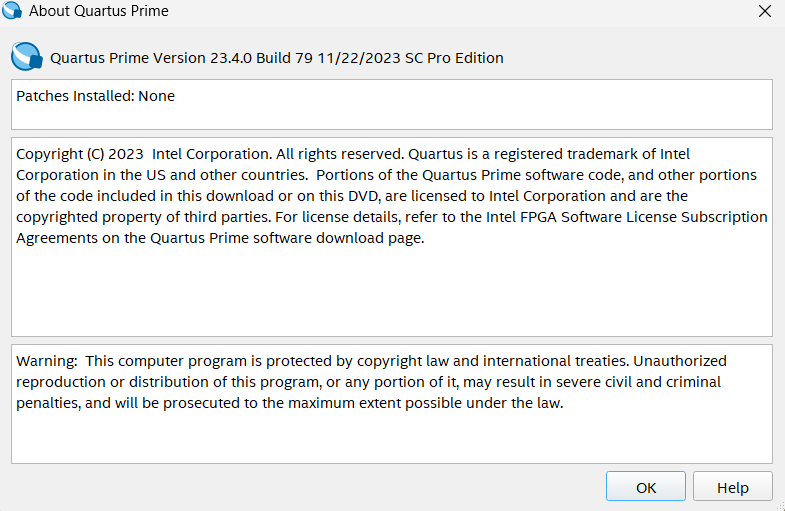
Task: Click the "About Quartus Prime" title text
Action: 99,12
